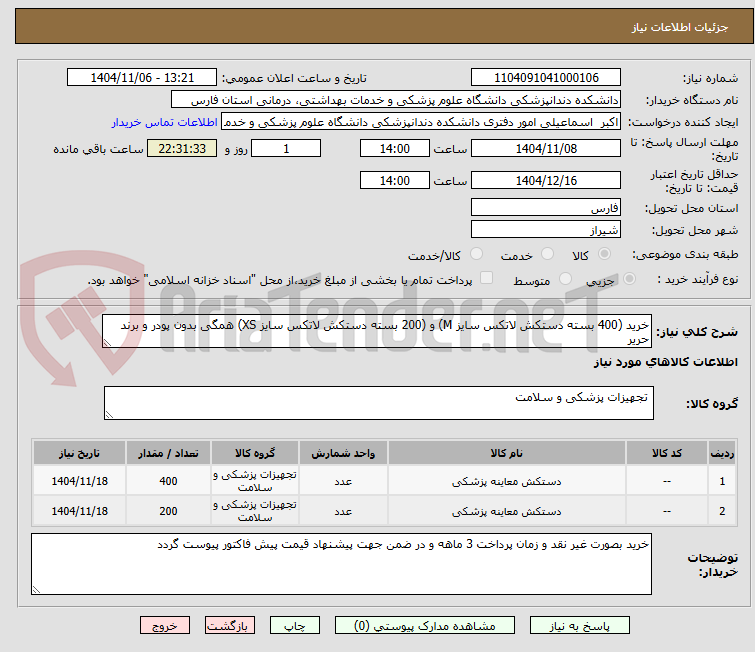The image size is (755, 652).
Task: Click the واحد شمارش column header
Action: pyautogui.click(x=343, y=453)
